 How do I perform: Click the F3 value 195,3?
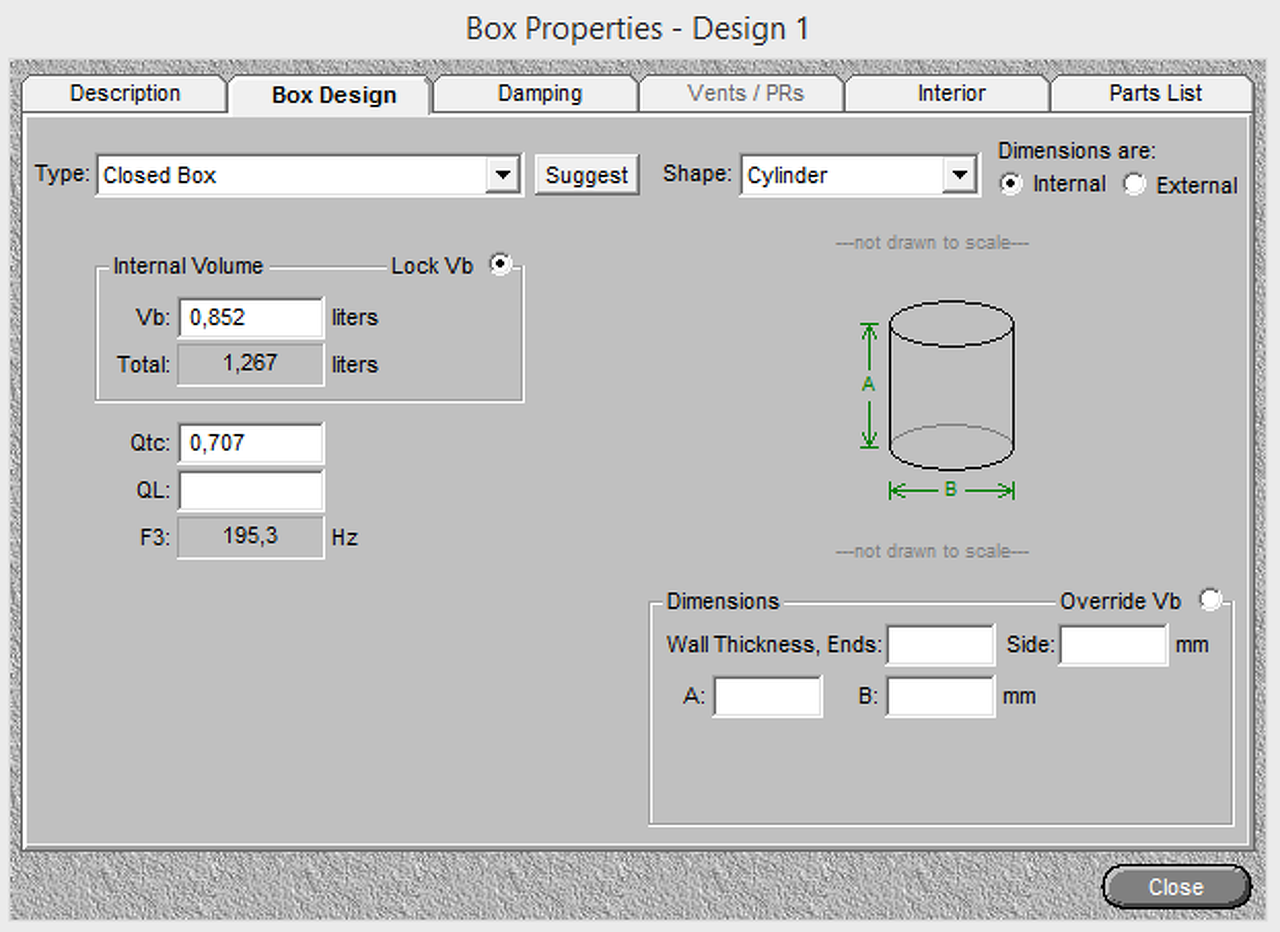pyautogui.click(x=251, y=537)
